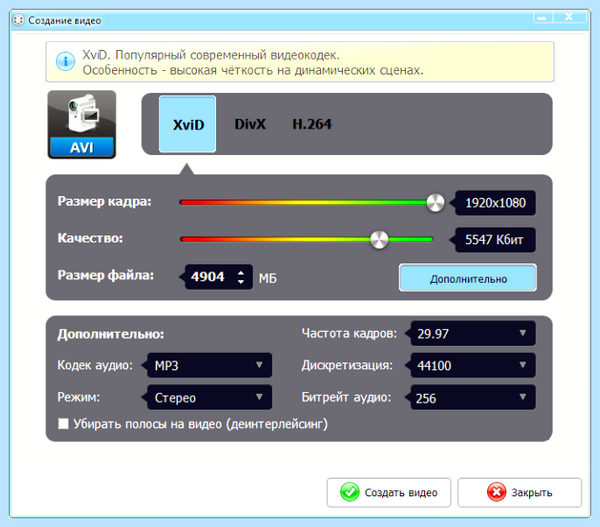
Task: Click the XviD description text in the hint box
Action: [253, 62]
